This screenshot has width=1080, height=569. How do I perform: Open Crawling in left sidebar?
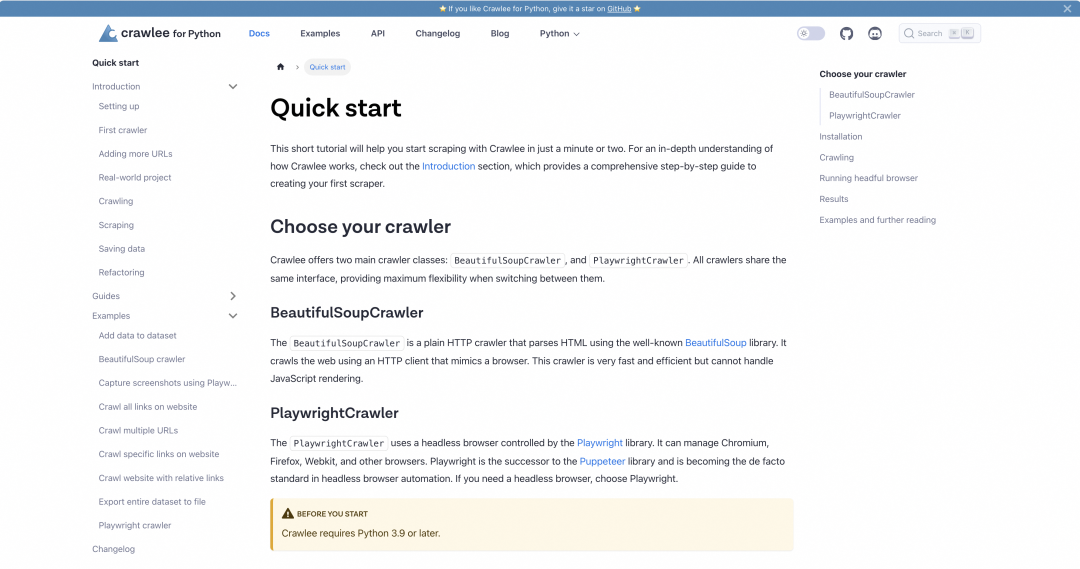(116, 201)
